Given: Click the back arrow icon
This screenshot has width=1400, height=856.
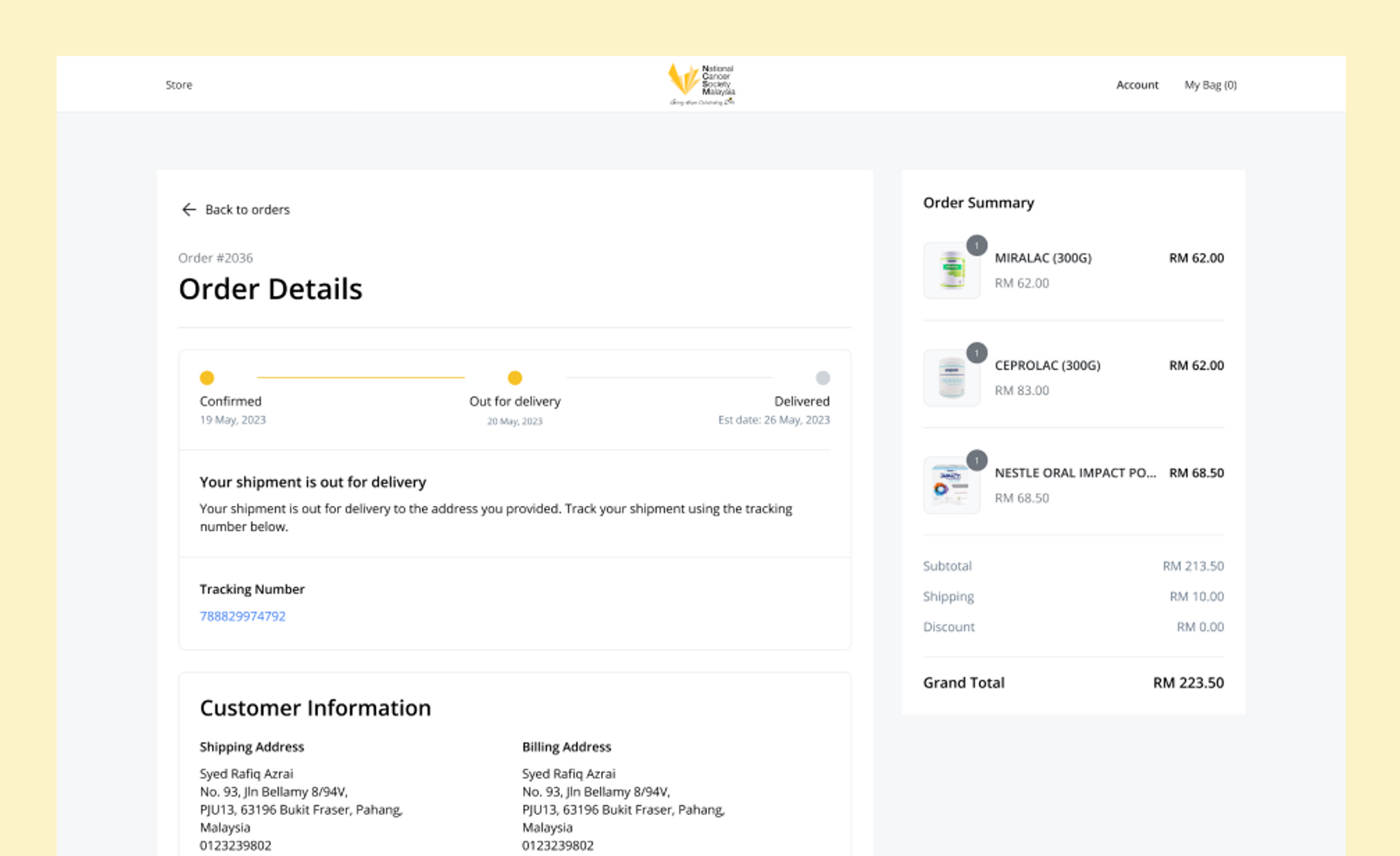Looking at the screenshot, I should 189,209.
